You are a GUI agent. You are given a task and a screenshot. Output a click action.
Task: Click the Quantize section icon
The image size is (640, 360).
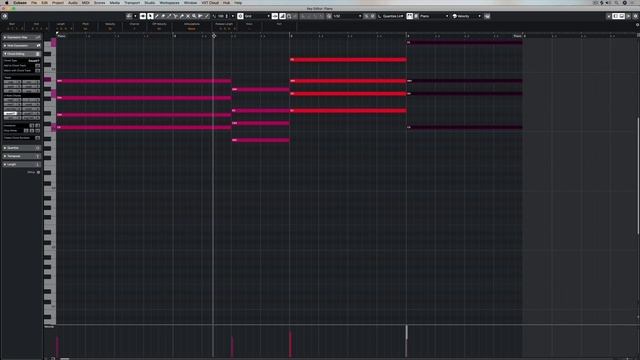coord(38,148)
